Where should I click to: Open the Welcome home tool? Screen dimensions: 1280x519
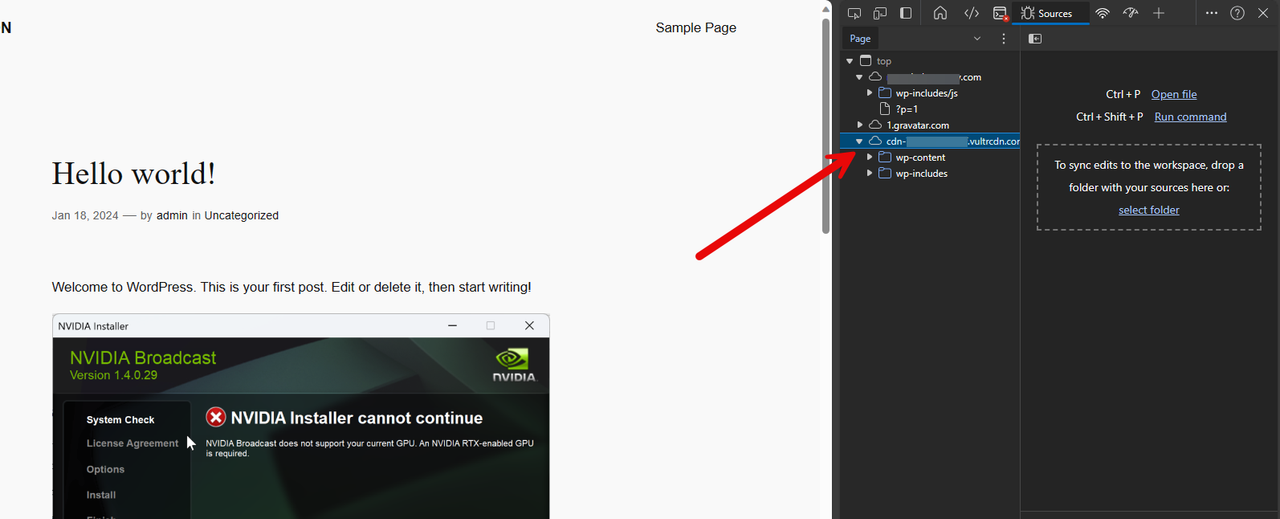click(940, 13)
